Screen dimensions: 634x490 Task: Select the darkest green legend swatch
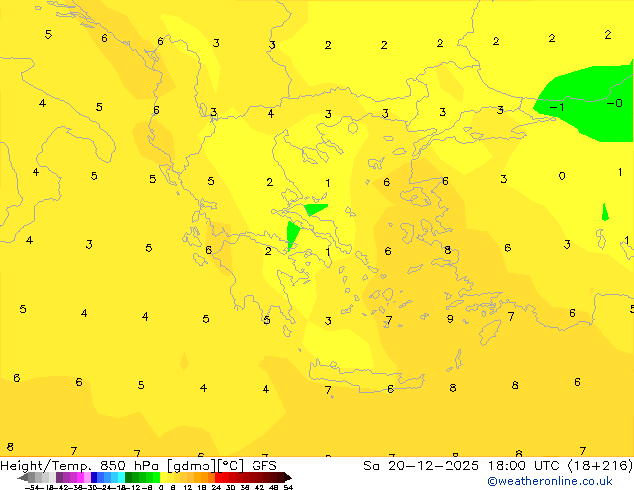[129, 477]
